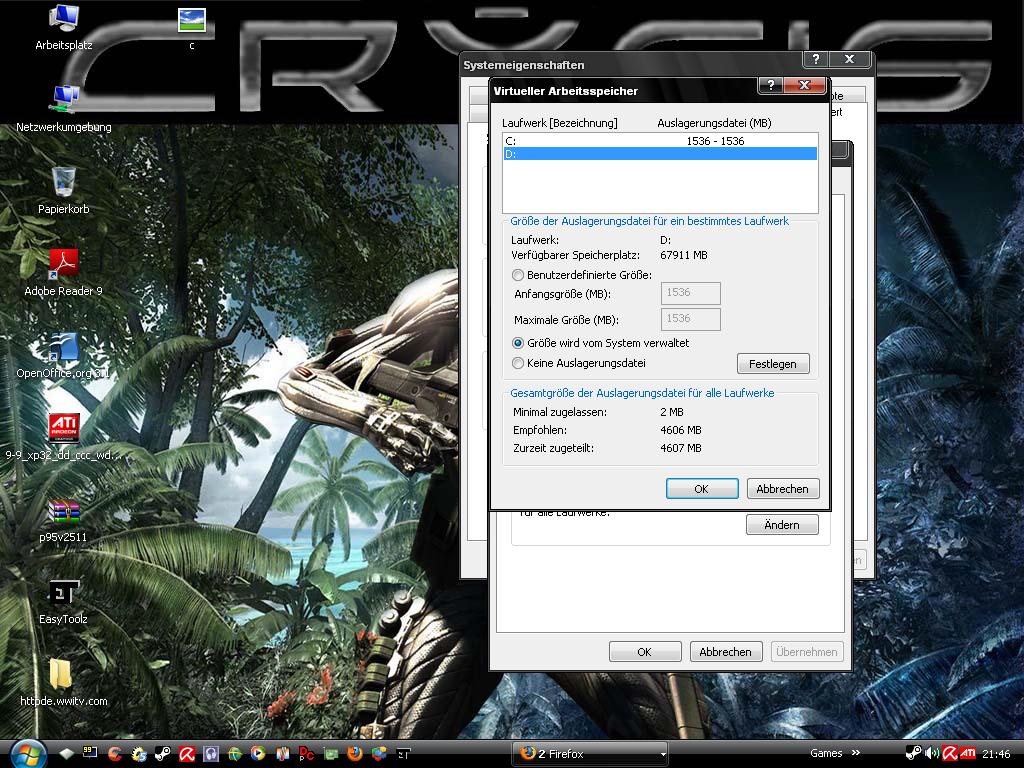The width and height of the screenshot is (1024, 768).
Task: Launch Firefox from the quick launch bar
Action: point(355,754)
